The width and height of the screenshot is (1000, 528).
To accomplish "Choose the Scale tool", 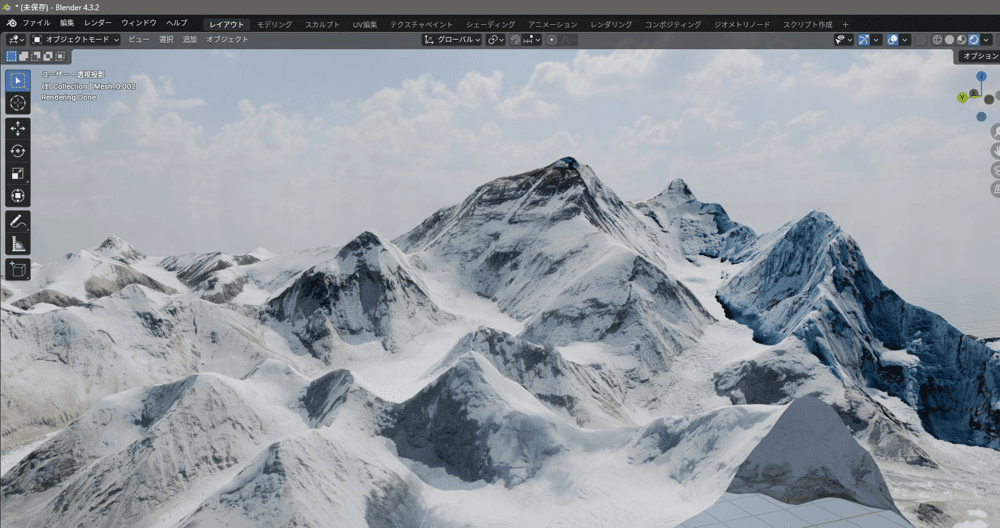I will (x=18, y=173).
